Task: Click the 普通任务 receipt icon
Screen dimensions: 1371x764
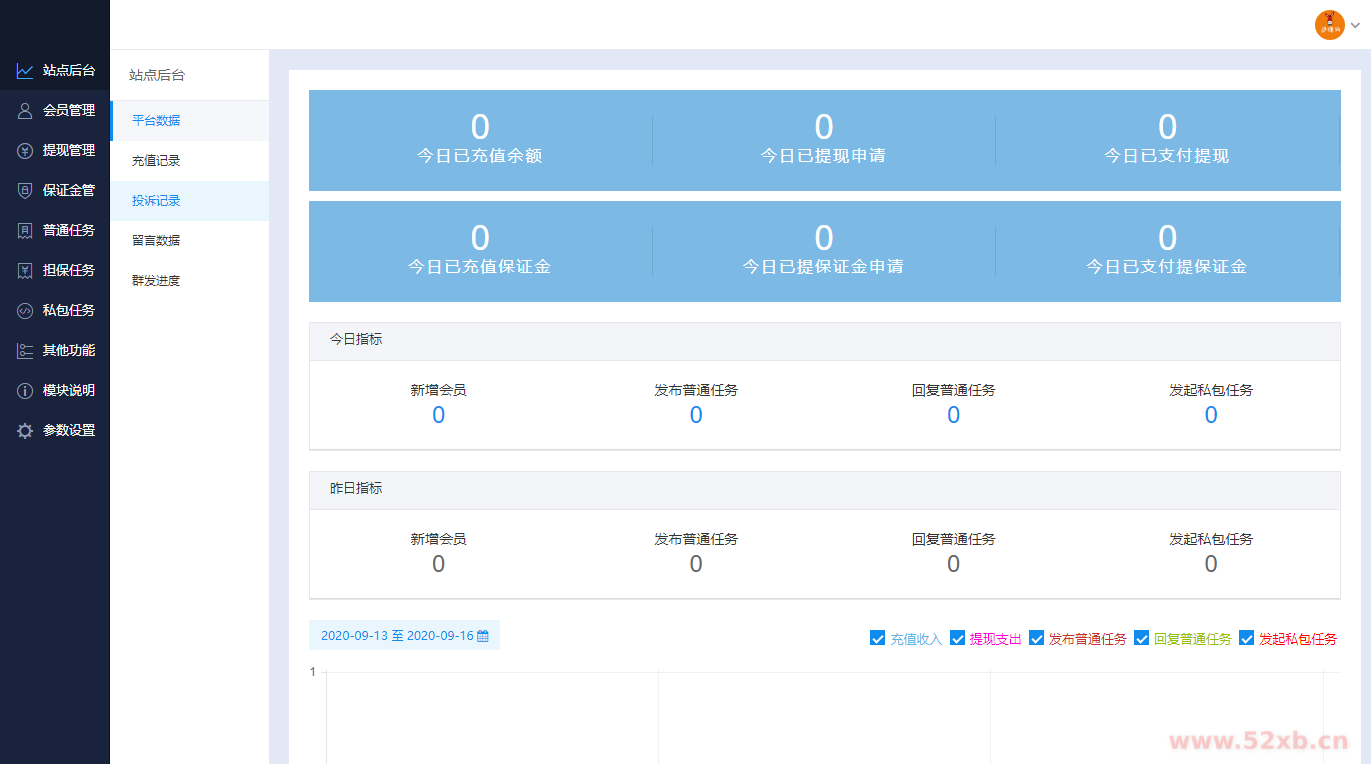Action: point(25,231)
